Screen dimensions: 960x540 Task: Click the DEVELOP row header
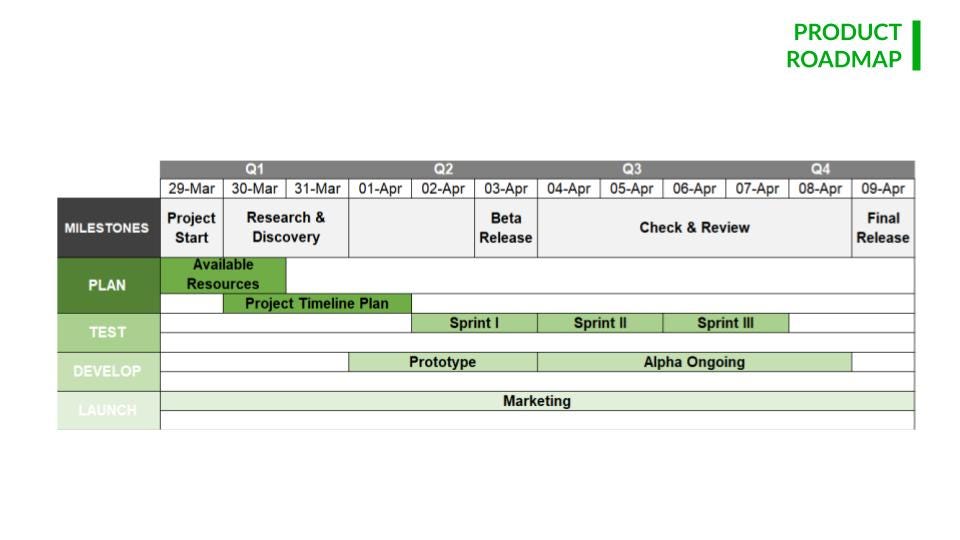click(109, 372)
